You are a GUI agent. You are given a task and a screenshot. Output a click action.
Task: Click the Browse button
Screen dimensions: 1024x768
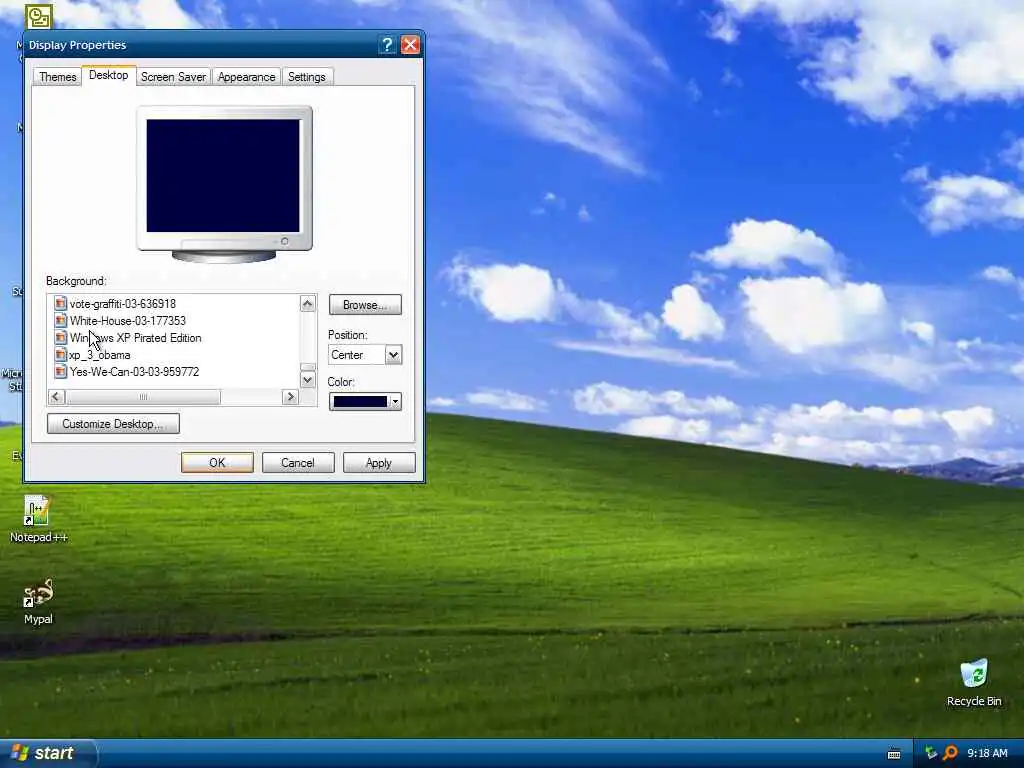[x=365, y=305]
